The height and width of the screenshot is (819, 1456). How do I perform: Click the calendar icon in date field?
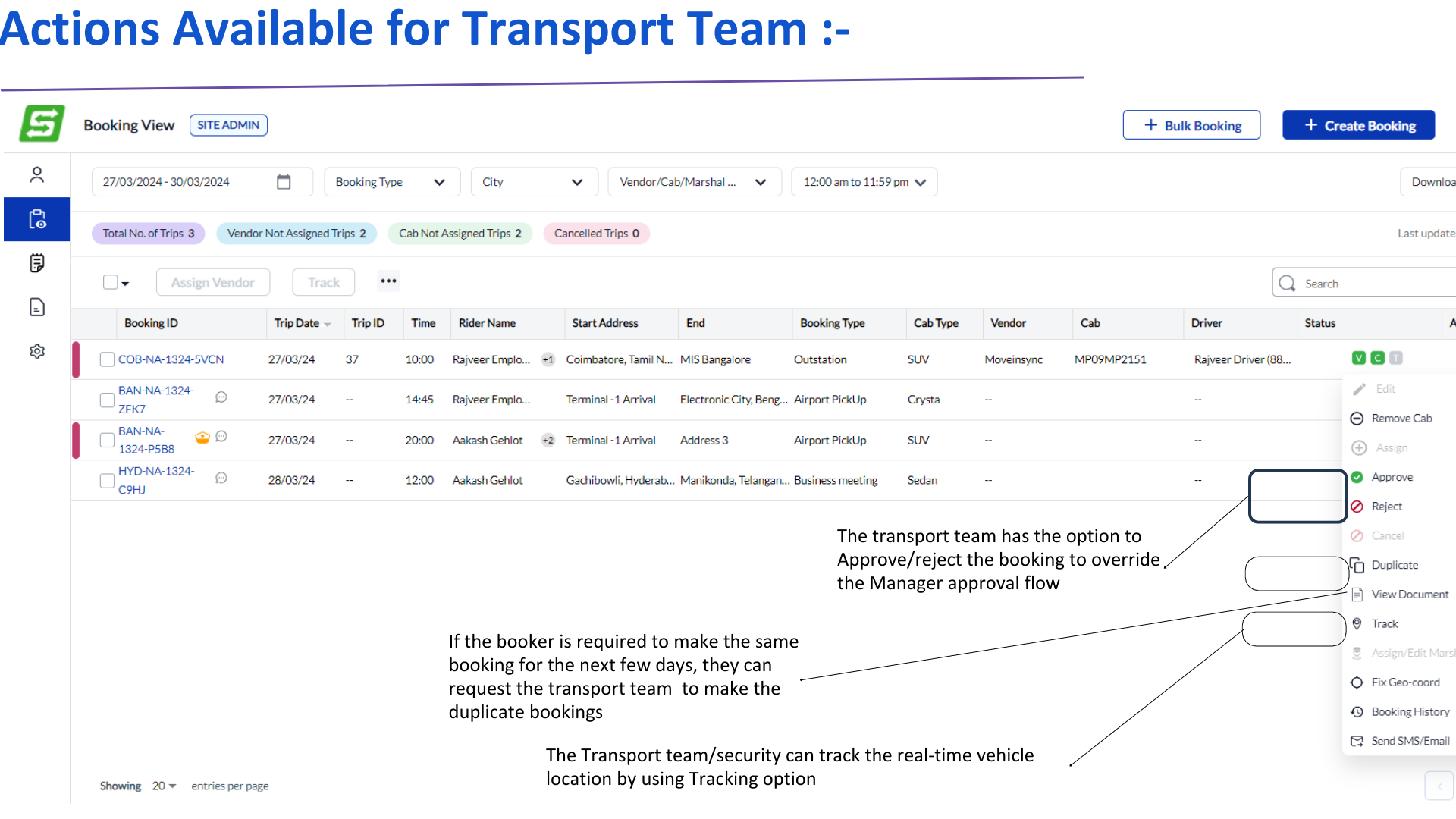pyautogui.click(x=284, y=182)
